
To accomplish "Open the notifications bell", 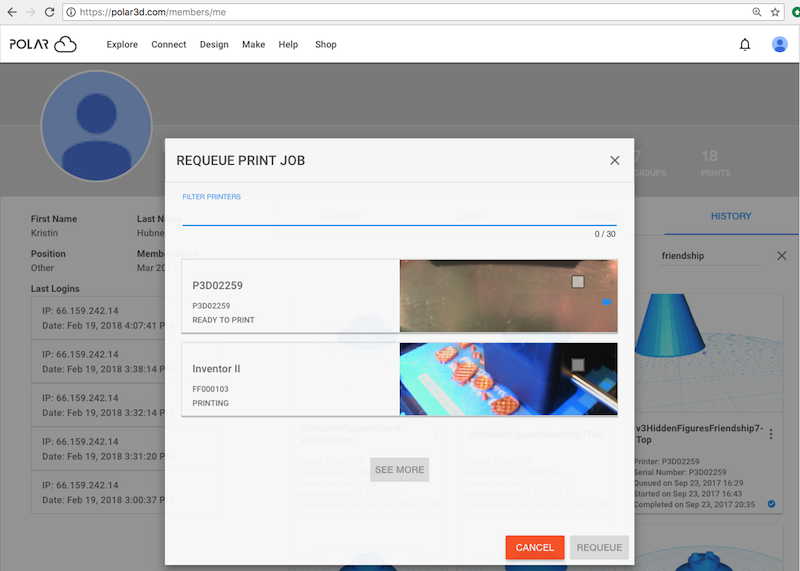I will tap(745, 45).
